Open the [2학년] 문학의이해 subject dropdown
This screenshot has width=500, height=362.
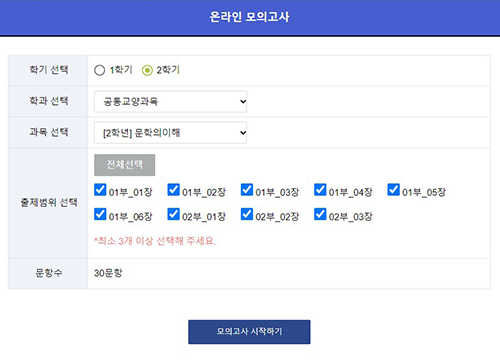coord(170,133)
